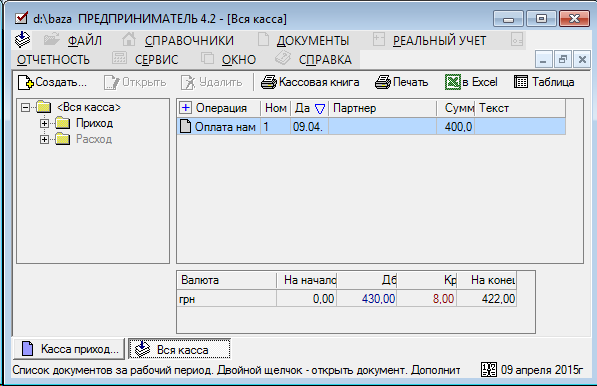Click the new document icon of Создать
Image resolution: width=597 pixels, height=386 pixels.
point(25,82)
